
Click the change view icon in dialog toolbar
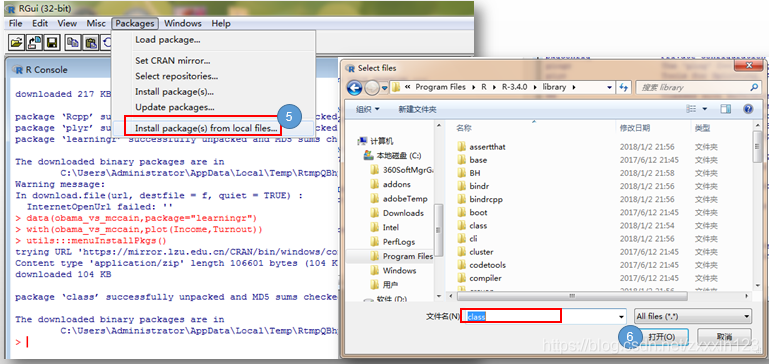pyautogui.click(x=692, y=109)
